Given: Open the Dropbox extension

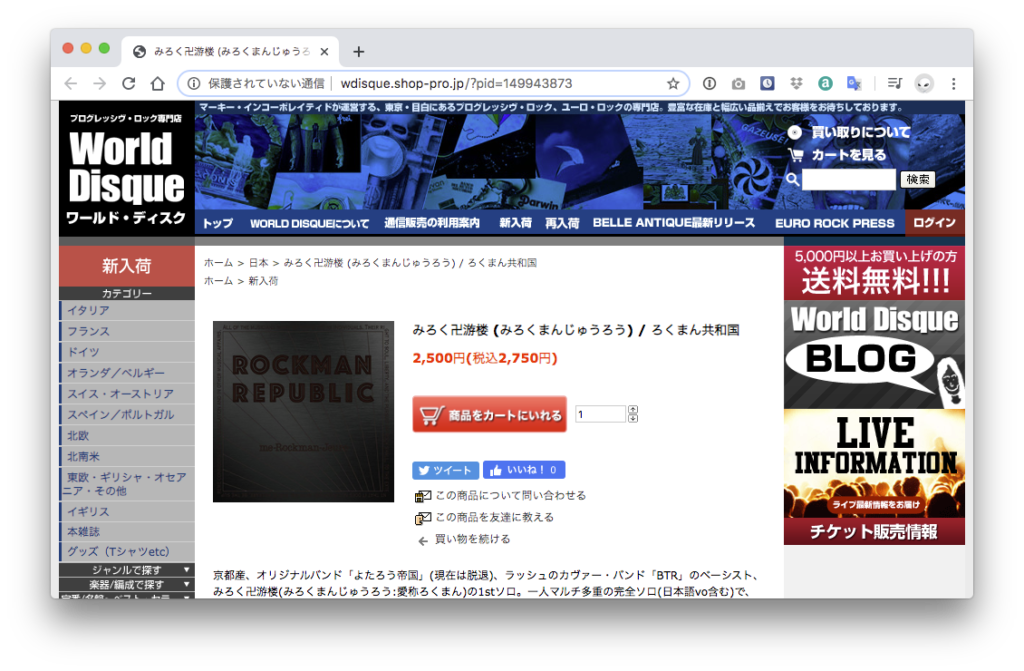Looking at the screenshot, I should point(796,84).
